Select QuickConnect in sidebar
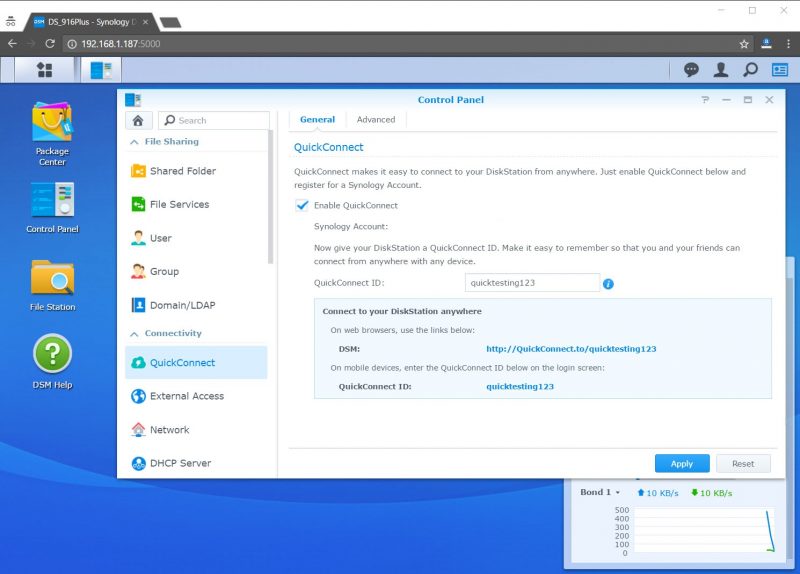Image resolution: width=800 pixels, height=574 pixels. pyautogui.click(x=196, y=362)
